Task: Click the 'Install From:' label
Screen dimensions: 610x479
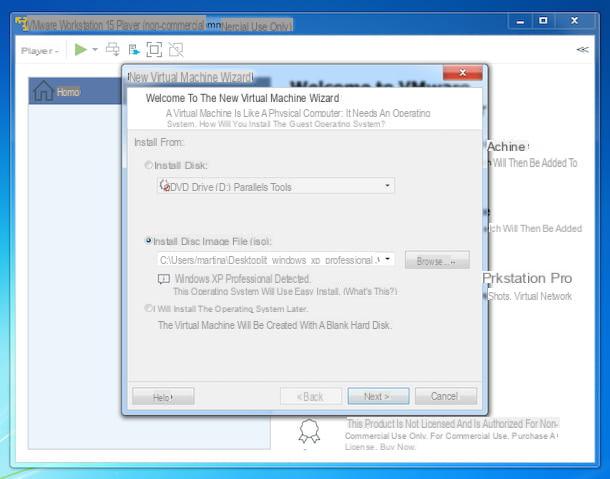Action: click(x=159, y=142)
